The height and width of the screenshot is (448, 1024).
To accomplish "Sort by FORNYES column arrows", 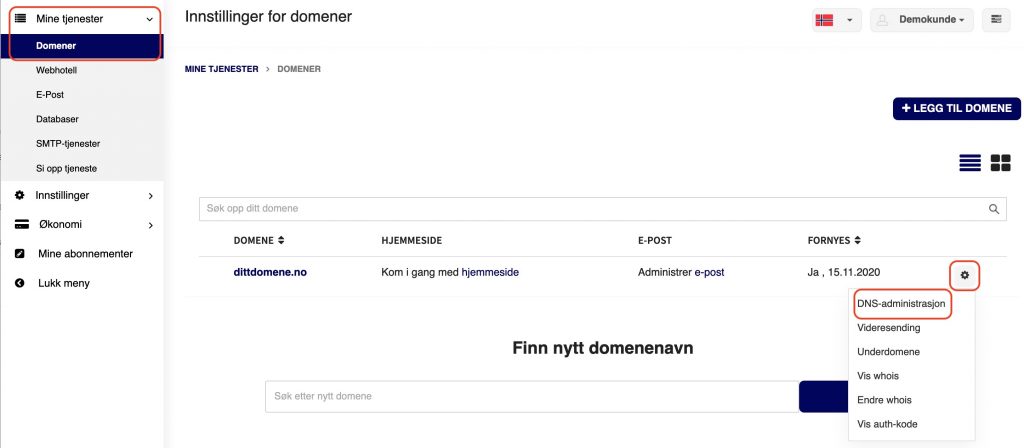I will tap(857, 240).
